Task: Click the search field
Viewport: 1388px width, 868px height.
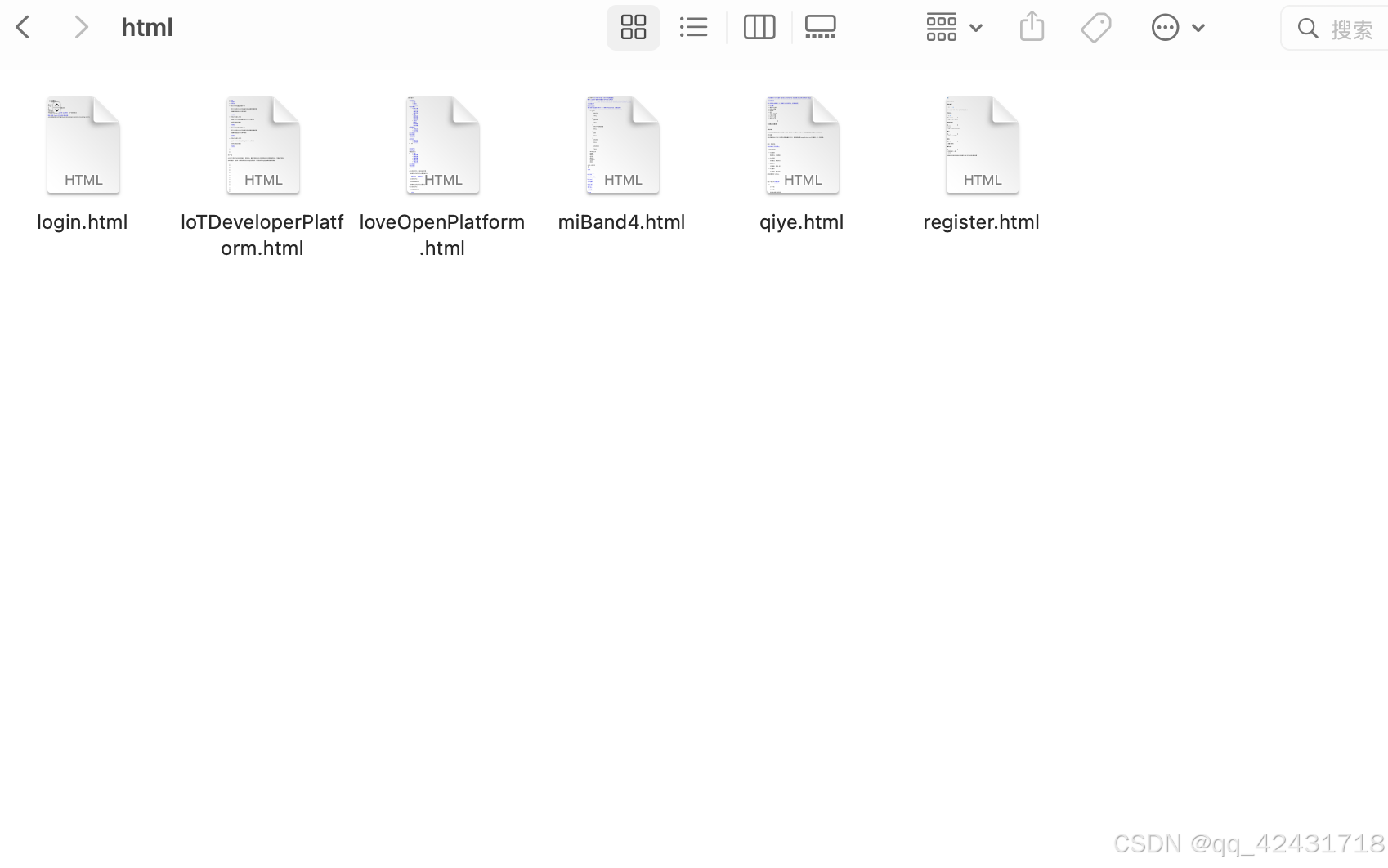Action: (1336, 29)
